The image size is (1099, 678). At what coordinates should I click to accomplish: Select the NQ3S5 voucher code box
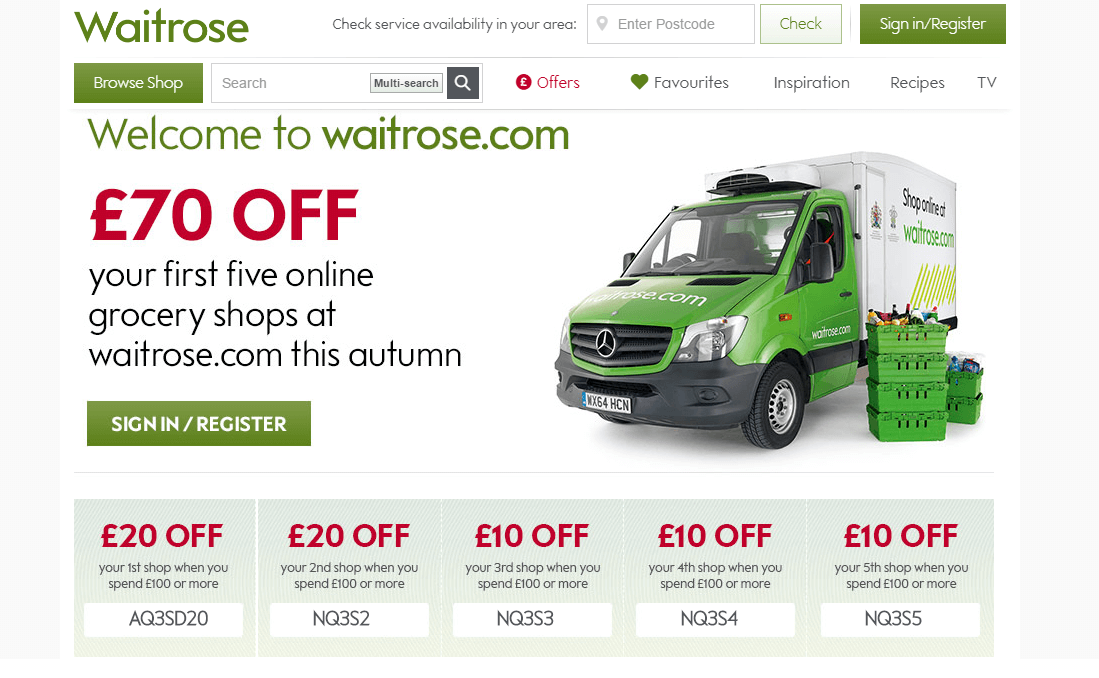(900, 619)
